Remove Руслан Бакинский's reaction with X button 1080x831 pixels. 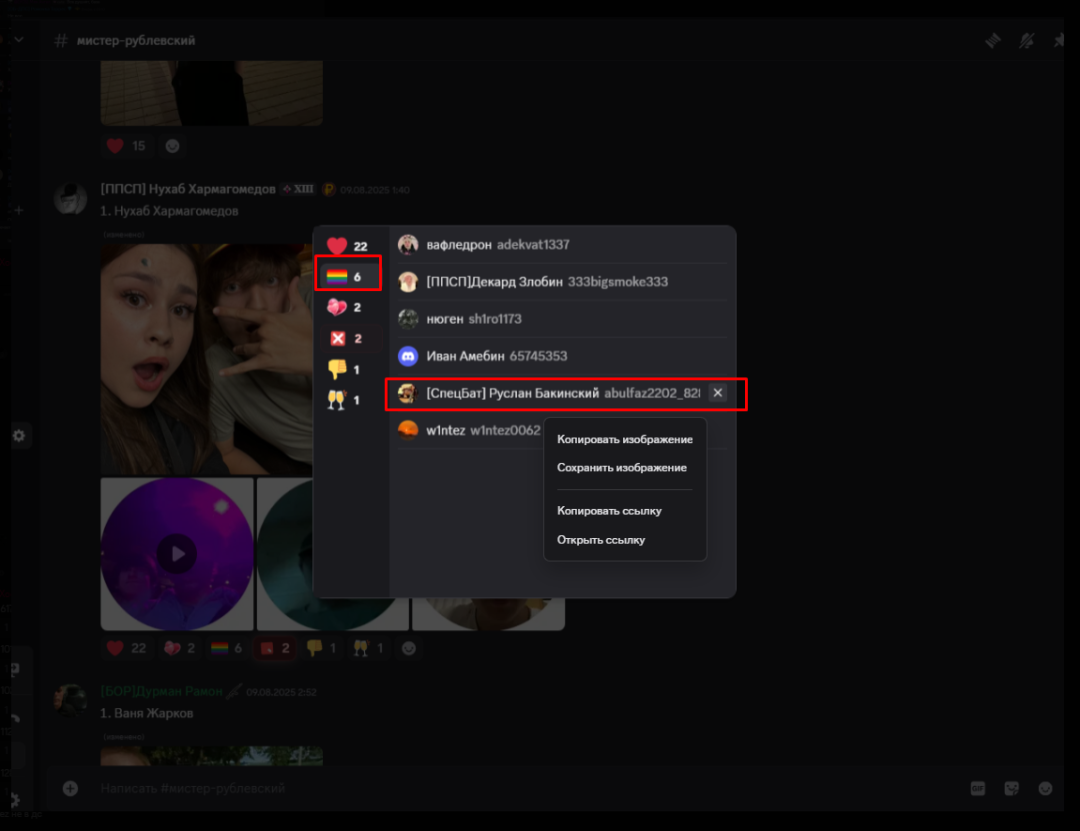(x=718, y=393)
